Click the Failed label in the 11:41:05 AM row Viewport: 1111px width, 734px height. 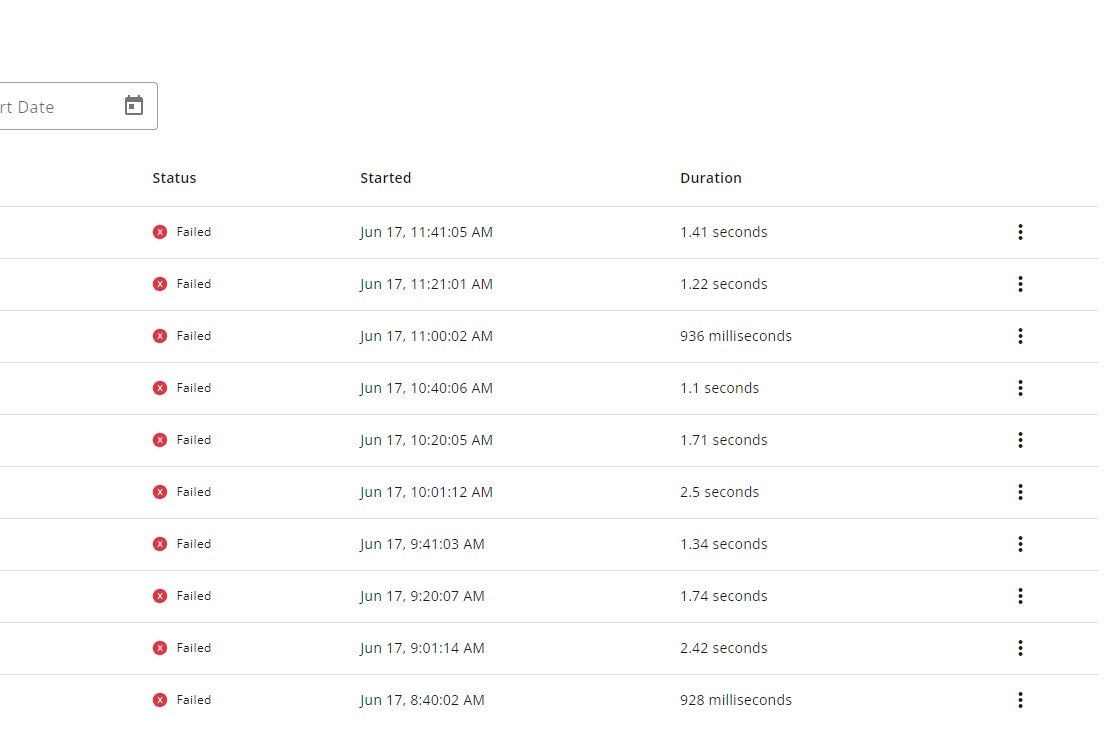point(194,232)
